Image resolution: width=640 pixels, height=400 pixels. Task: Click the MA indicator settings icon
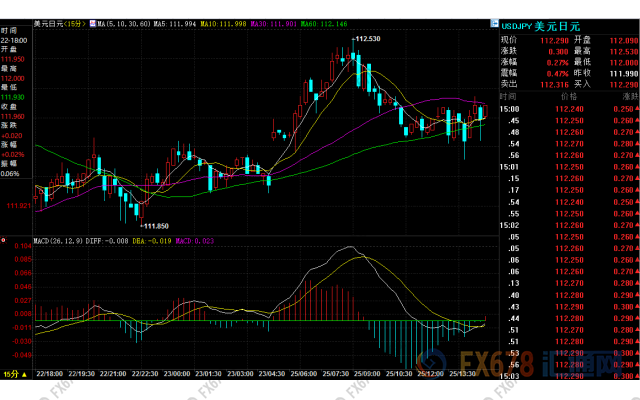coord(93,24)
